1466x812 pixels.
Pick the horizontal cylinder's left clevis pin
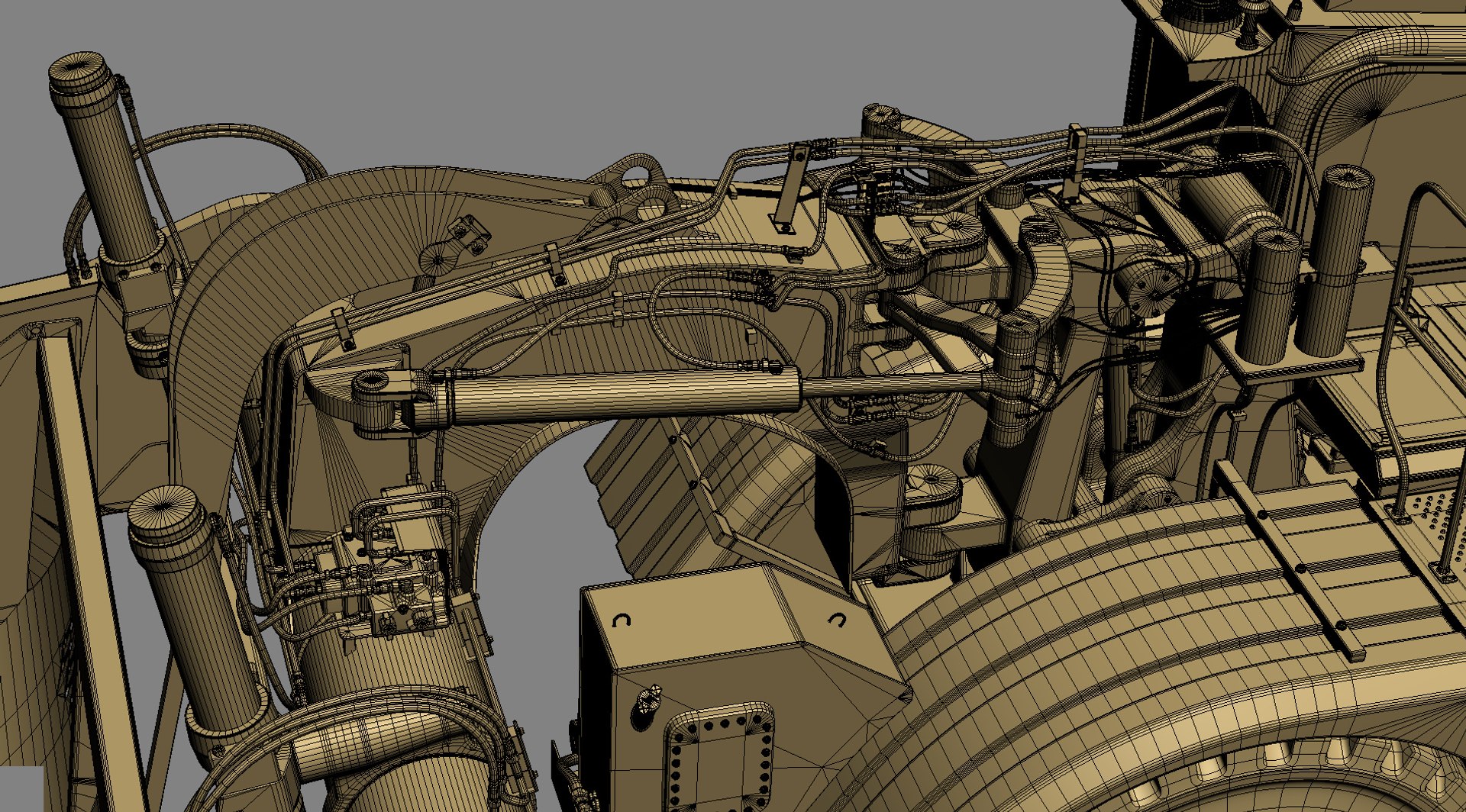(373, 379)
